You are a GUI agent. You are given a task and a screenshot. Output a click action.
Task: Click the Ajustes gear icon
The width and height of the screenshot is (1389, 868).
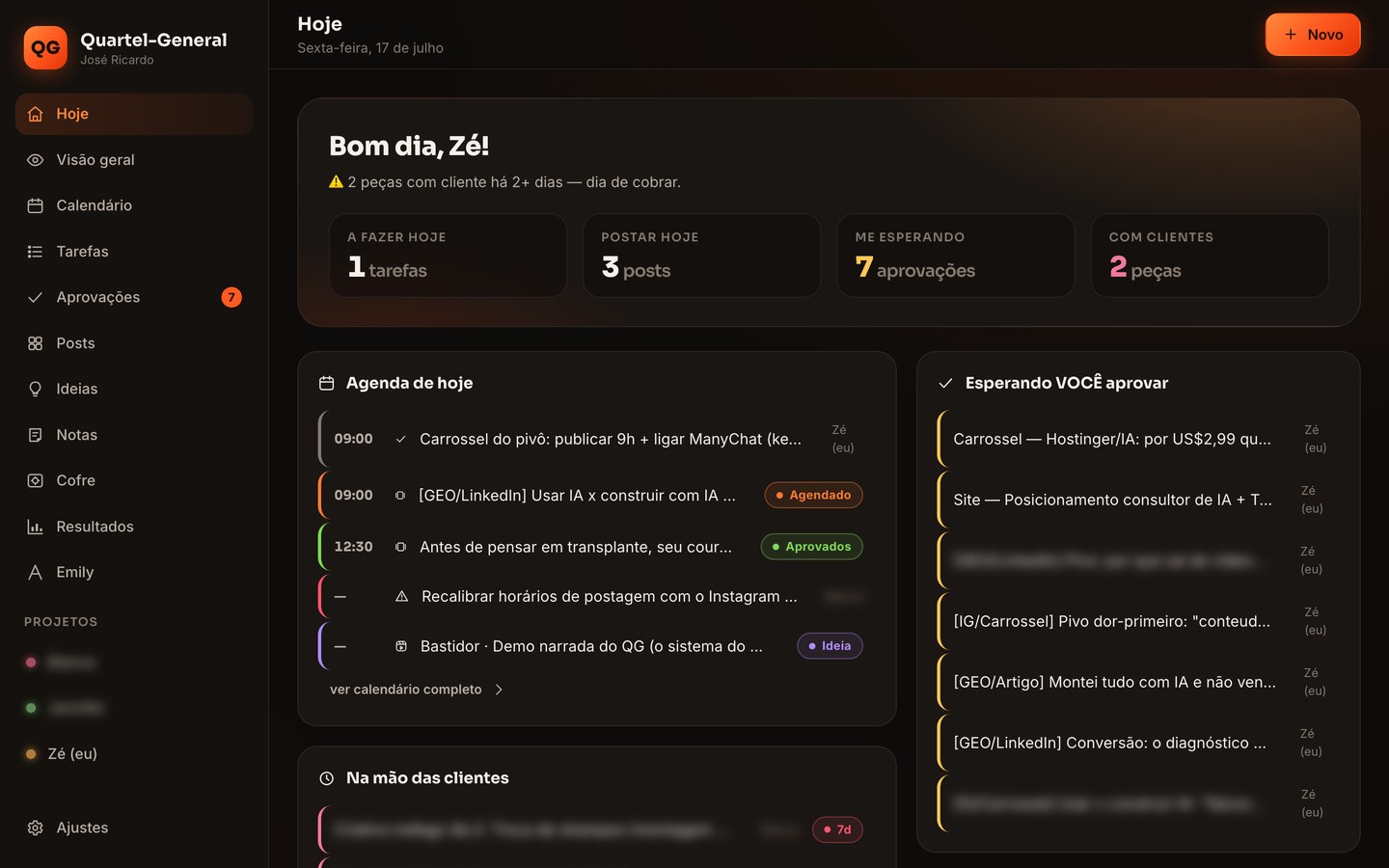(x=36, y=827)
